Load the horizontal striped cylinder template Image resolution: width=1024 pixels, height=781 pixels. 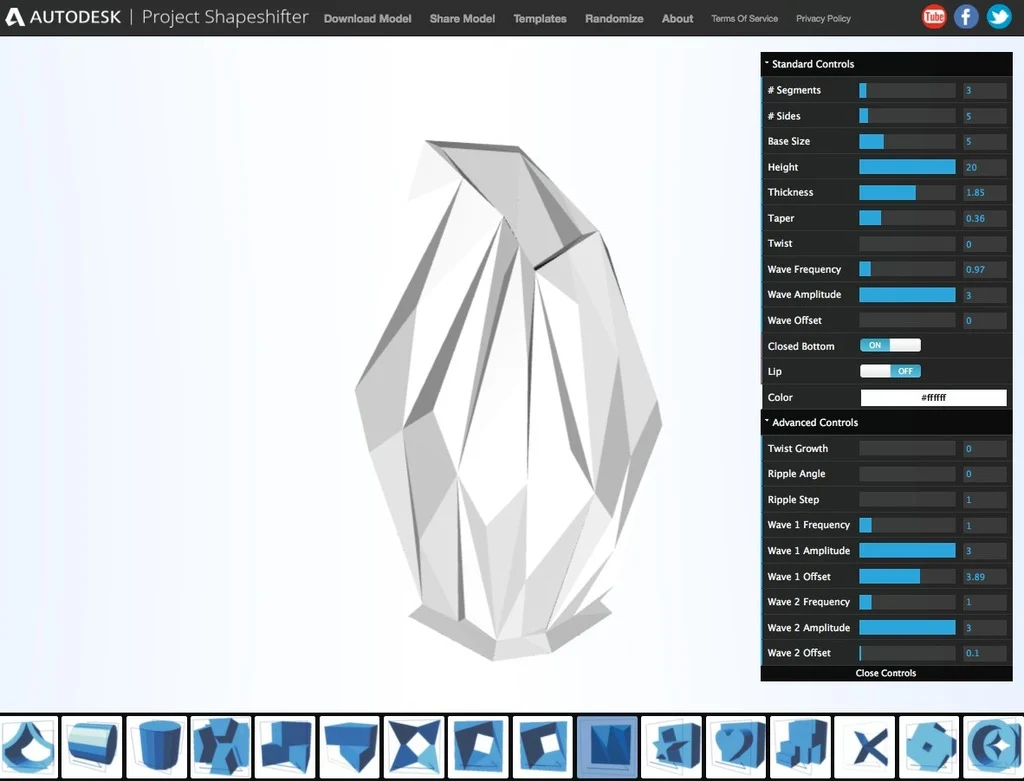tap(92, 746)
